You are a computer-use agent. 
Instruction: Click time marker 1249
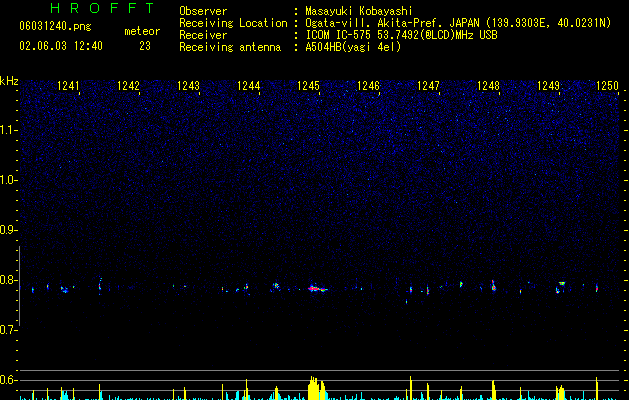click(548, 86)
